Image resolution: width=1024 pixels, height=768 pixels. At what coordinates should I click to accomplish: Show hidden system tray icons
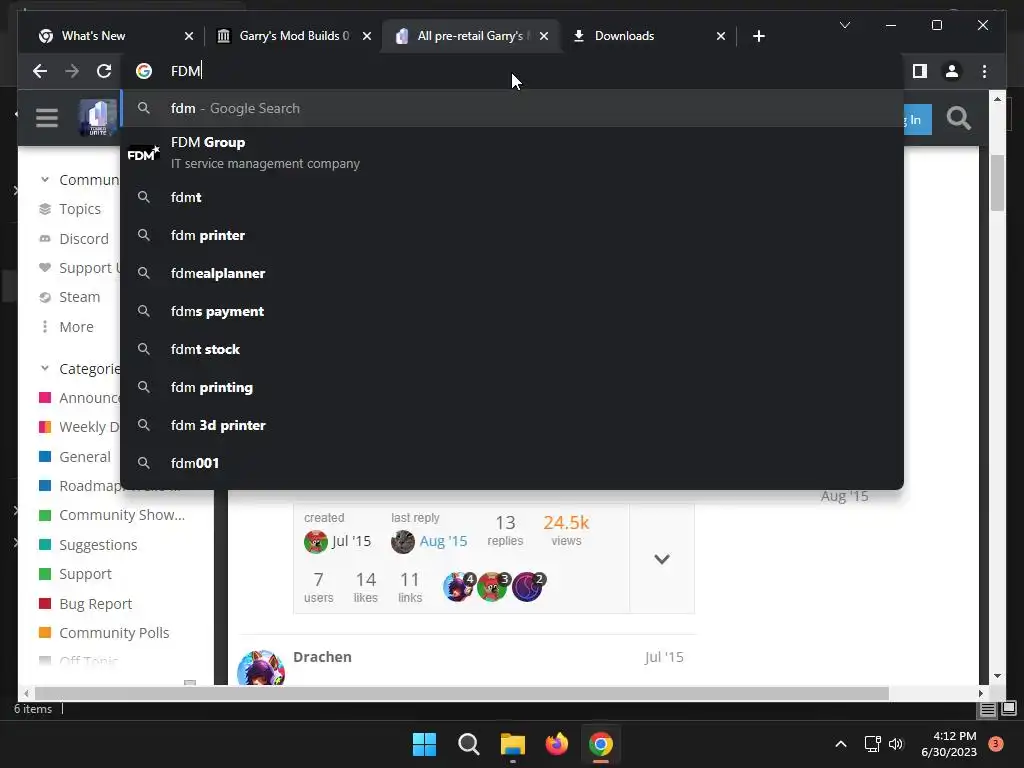841,744
